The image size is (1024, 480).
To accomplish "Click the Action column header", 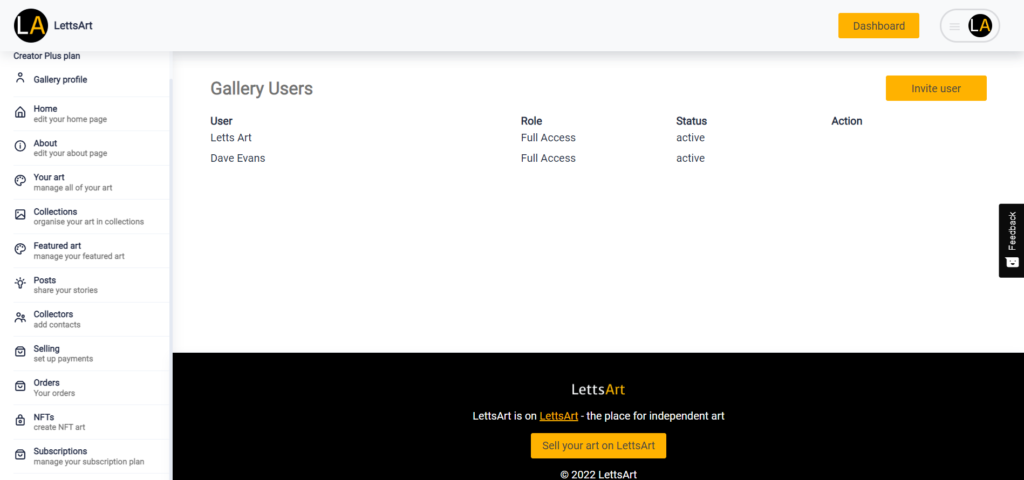I will click(847, 121).
